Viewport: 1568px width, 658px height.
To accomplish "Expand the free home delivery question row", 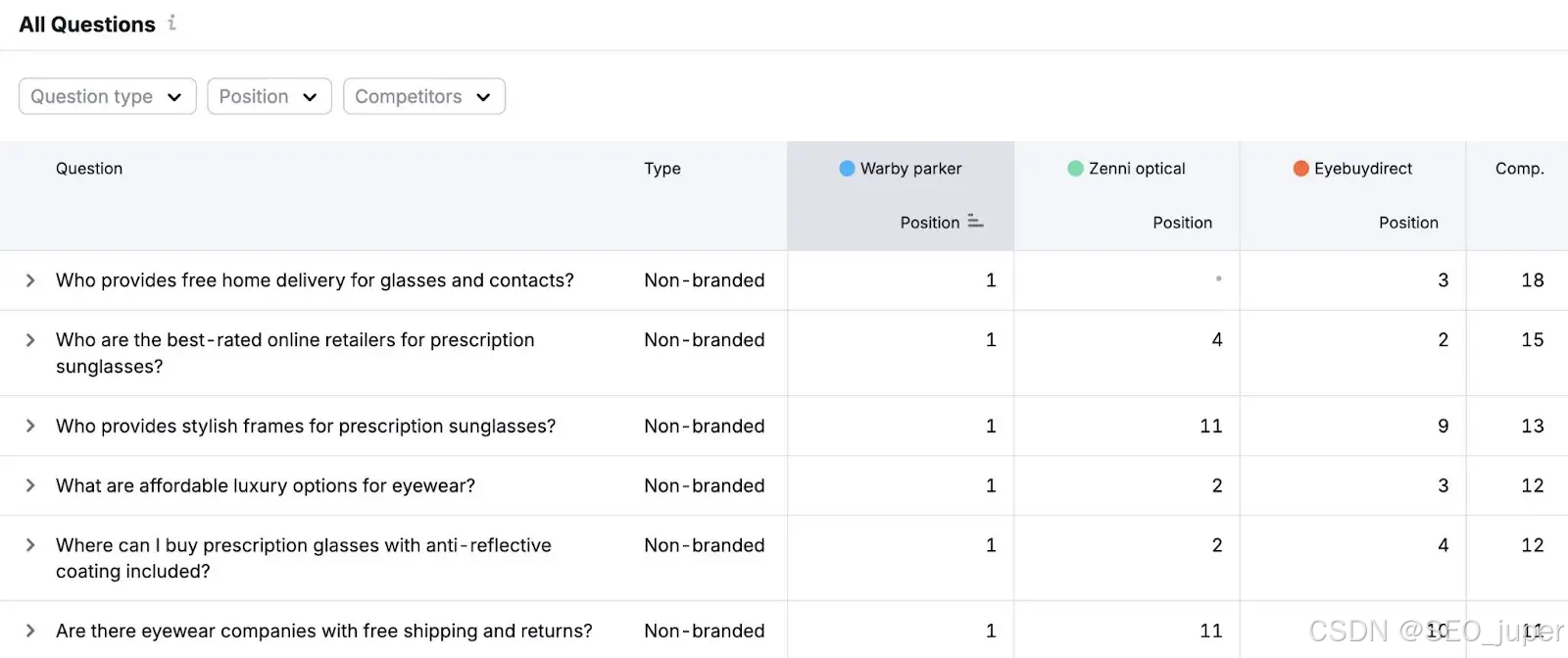I will pos(30,280).
